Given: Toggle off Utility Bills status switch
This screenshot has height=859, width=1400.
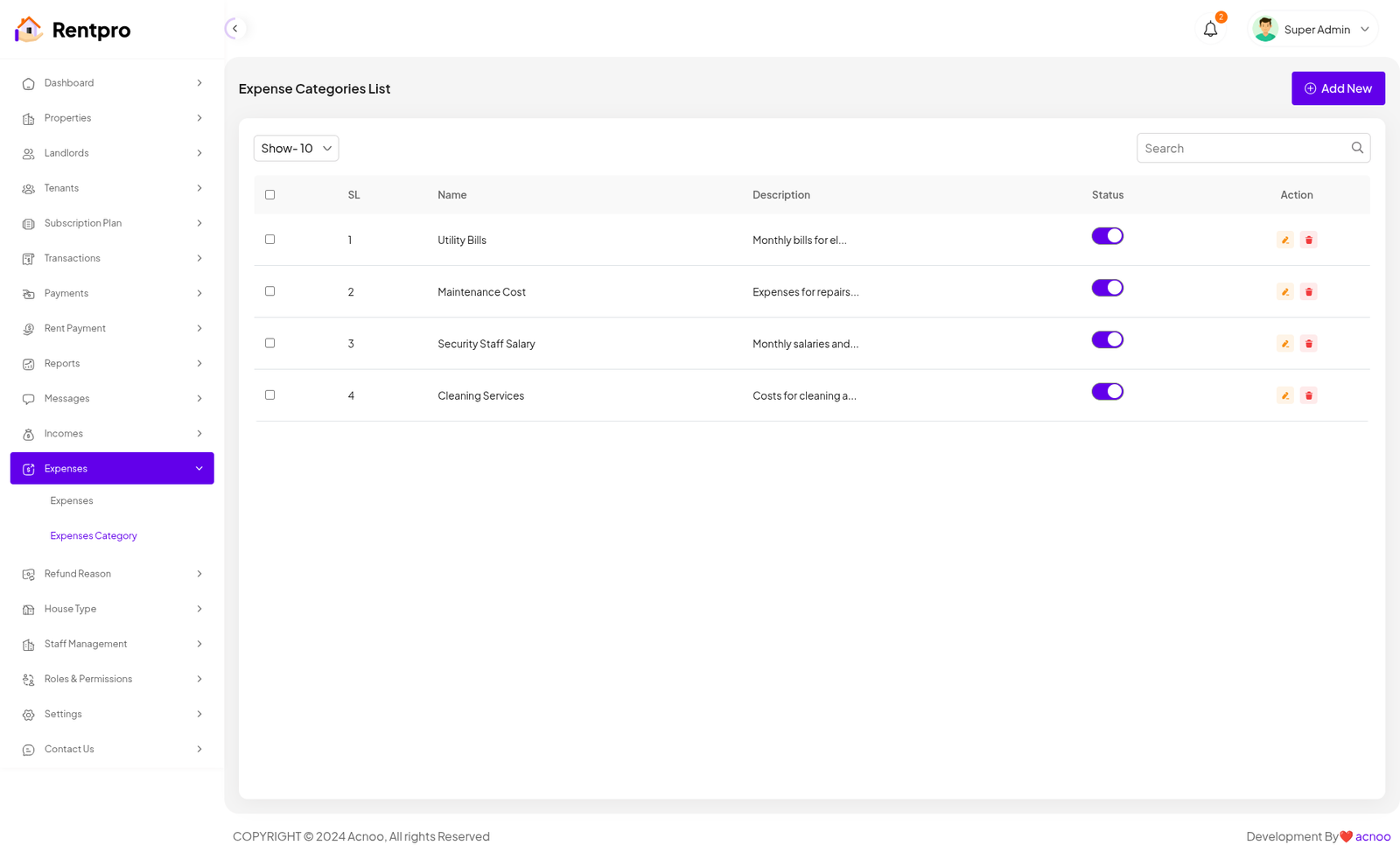Looking at the screenshot, I should point(1107,236).
